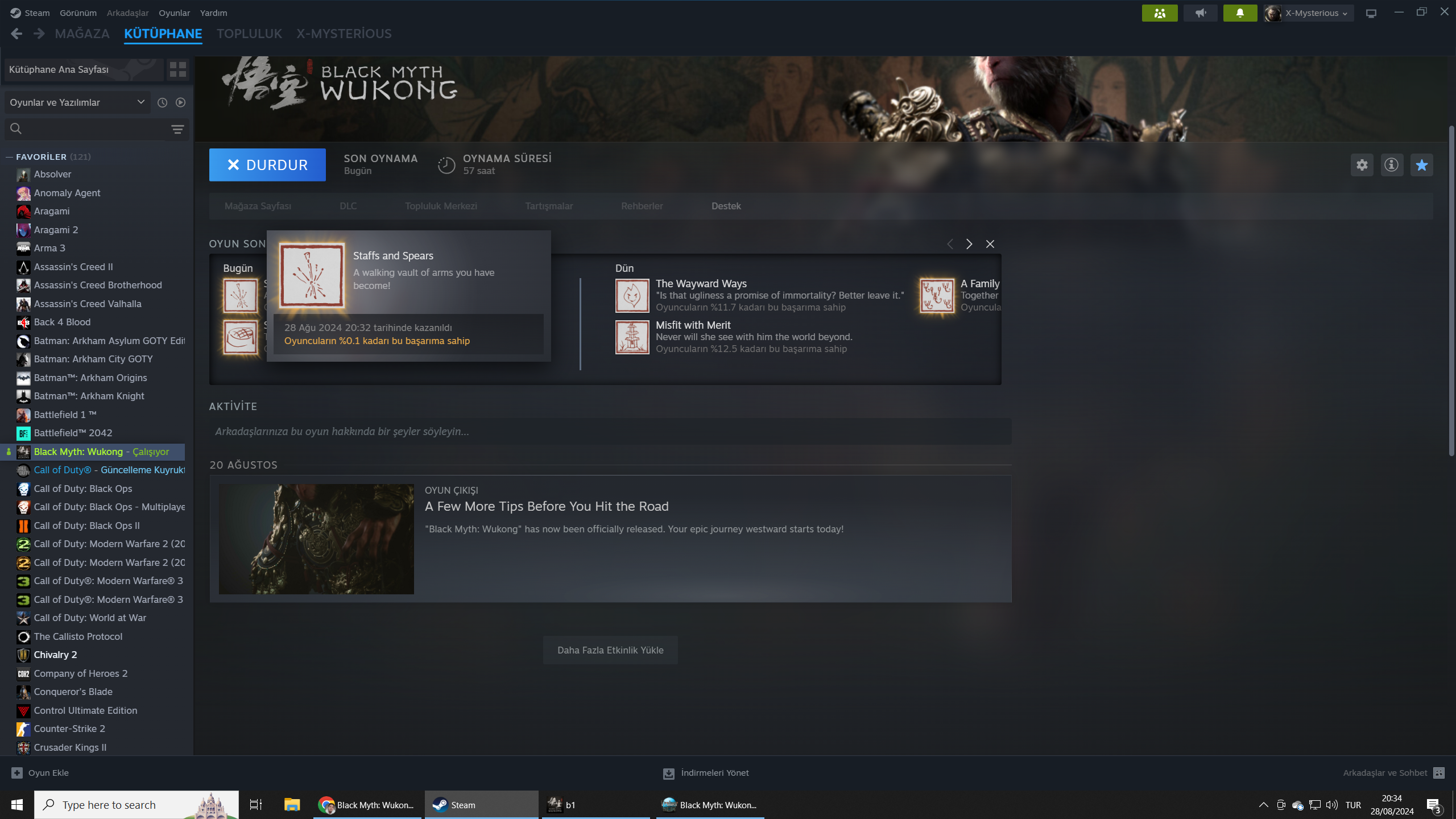Click the ready-to-play filter icon

(x=180, y=102)
